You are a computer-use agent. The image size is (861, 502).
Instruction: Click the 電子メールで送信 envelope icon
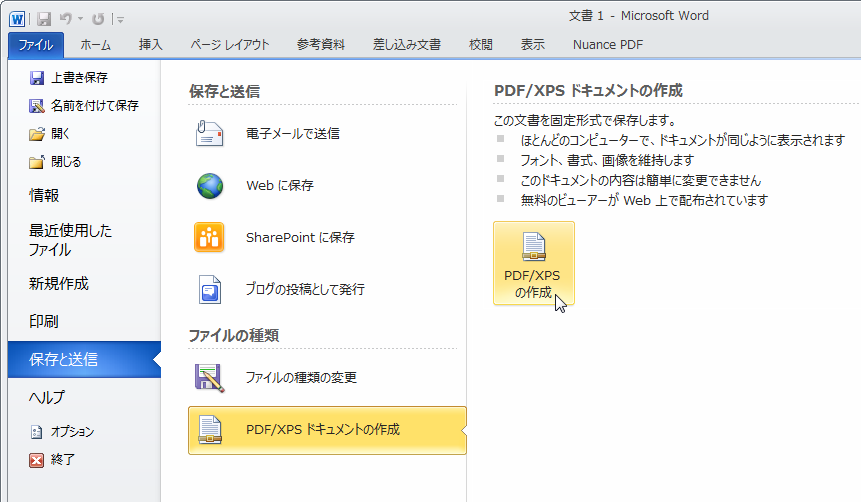[x=209, y=133]
